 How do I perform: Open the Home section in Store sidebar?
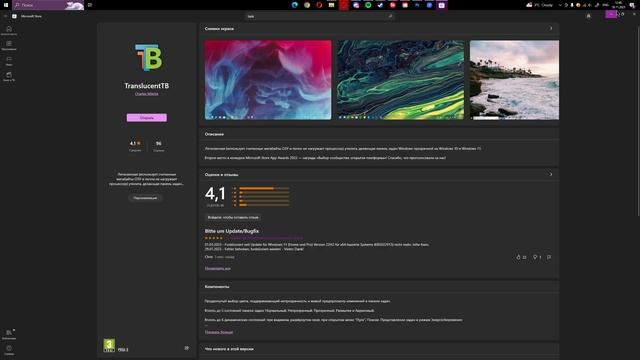pos(9,30)
